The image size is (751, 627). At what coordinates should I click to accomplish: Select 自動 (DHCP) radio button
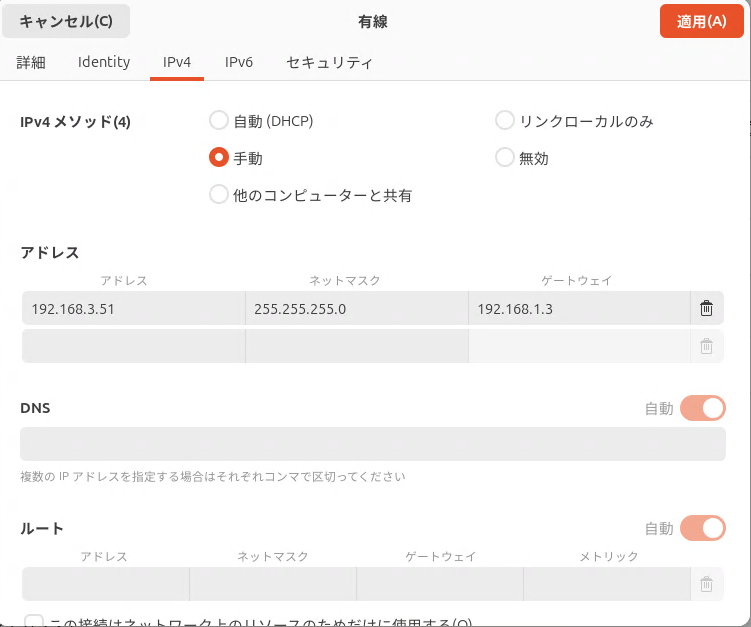point(218,121)
